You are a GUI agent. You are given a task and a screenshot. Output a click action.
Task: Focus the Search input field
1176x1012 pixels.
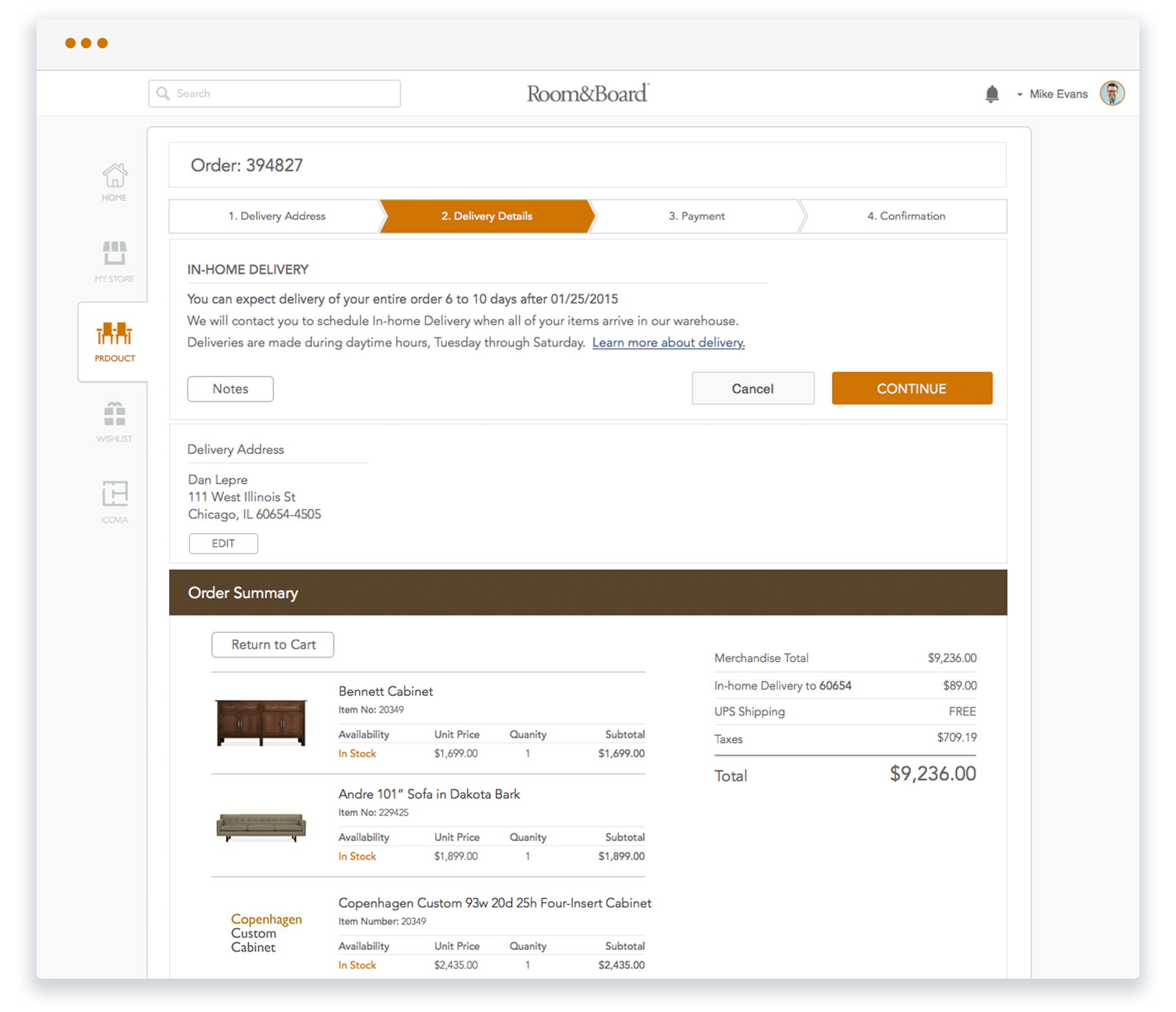[275, 93]
